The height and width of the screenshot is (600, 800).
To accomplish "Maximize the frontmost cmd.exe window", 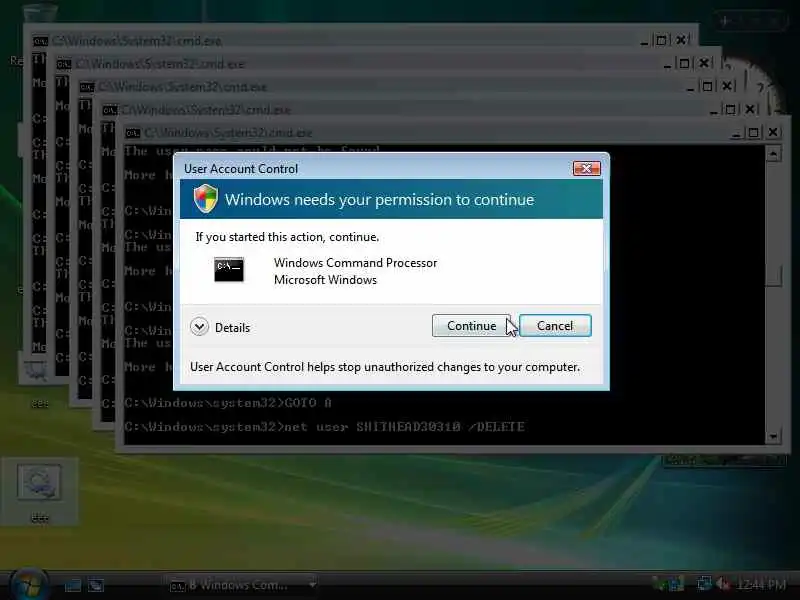I will tap(754, 133).
